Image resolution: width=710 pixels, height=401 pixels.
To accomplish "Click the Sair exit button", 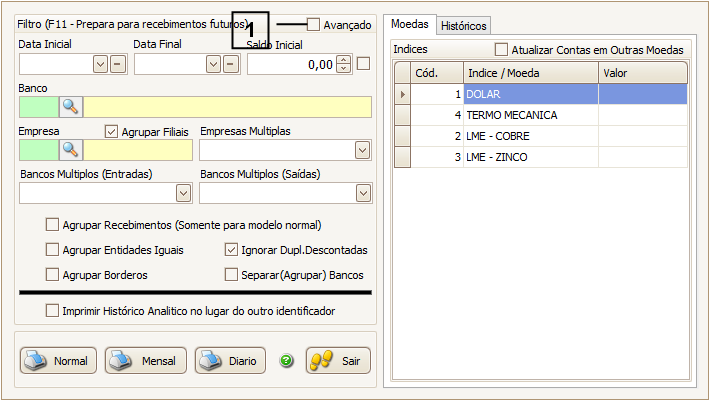I will (x=338, y=361).
